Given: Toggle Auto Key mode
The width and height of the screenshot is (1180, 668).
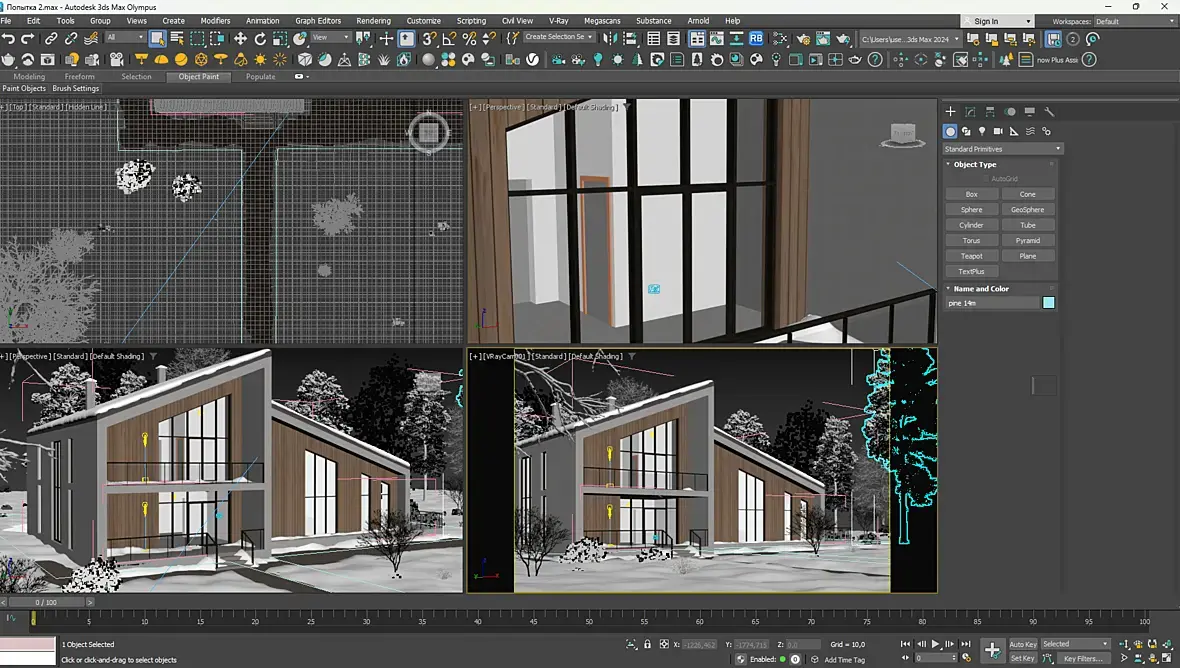Looking at the screenshot, I should (x=1022, y=644).
